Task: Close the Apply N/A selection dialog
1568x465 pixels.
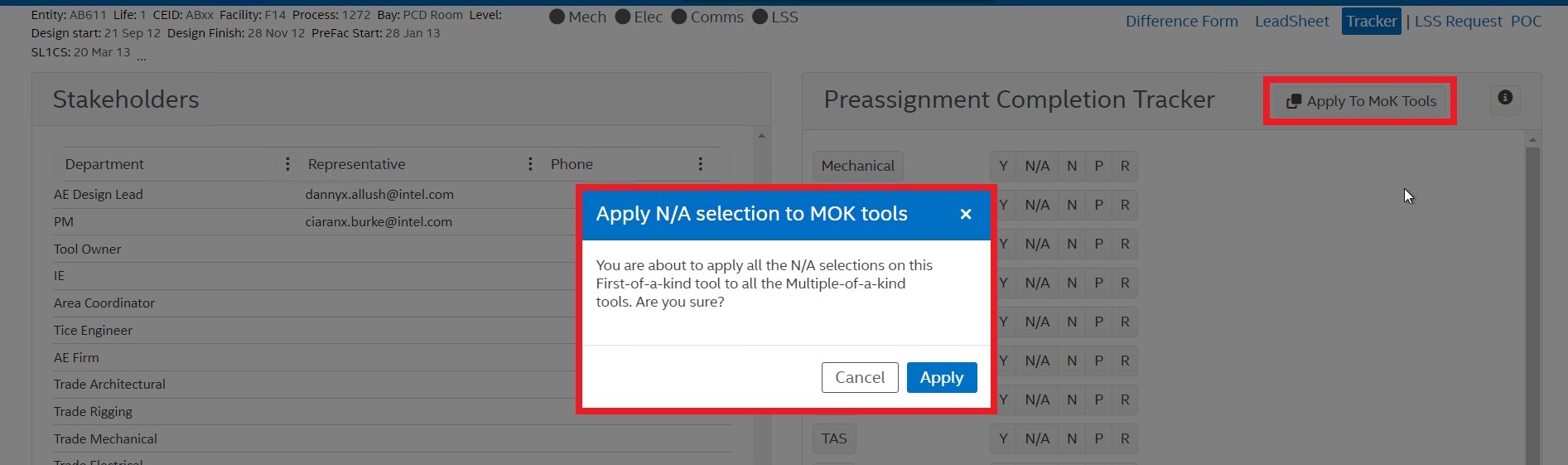Action: tap(965, 214)
